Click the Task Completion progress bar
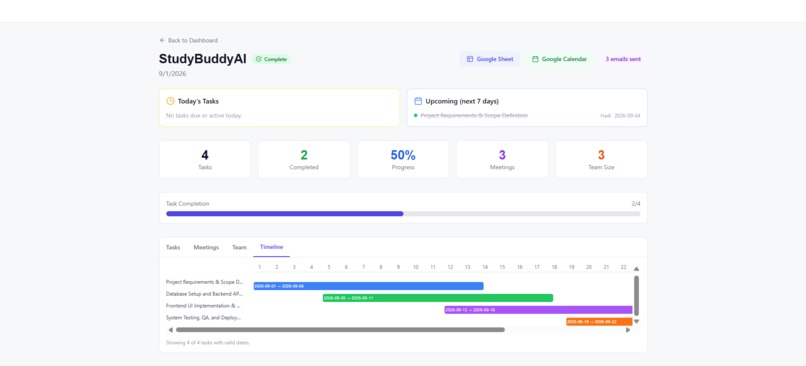 pos(403,213)
